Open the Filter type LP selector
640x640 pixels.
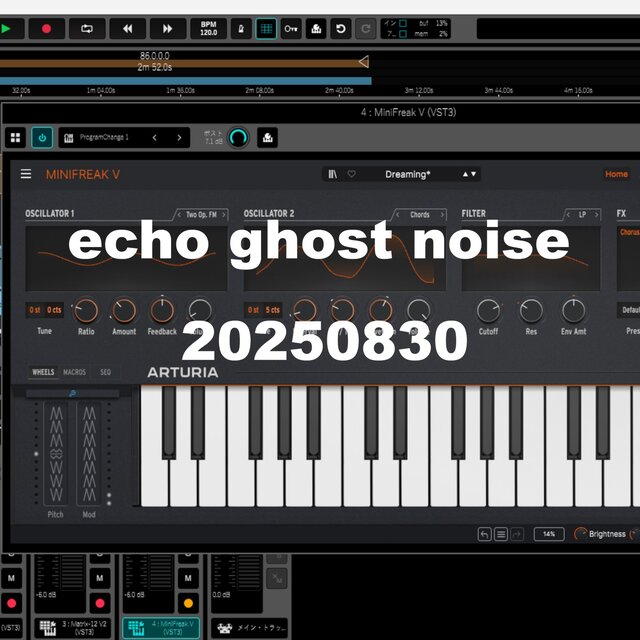(x=581, y=214)
